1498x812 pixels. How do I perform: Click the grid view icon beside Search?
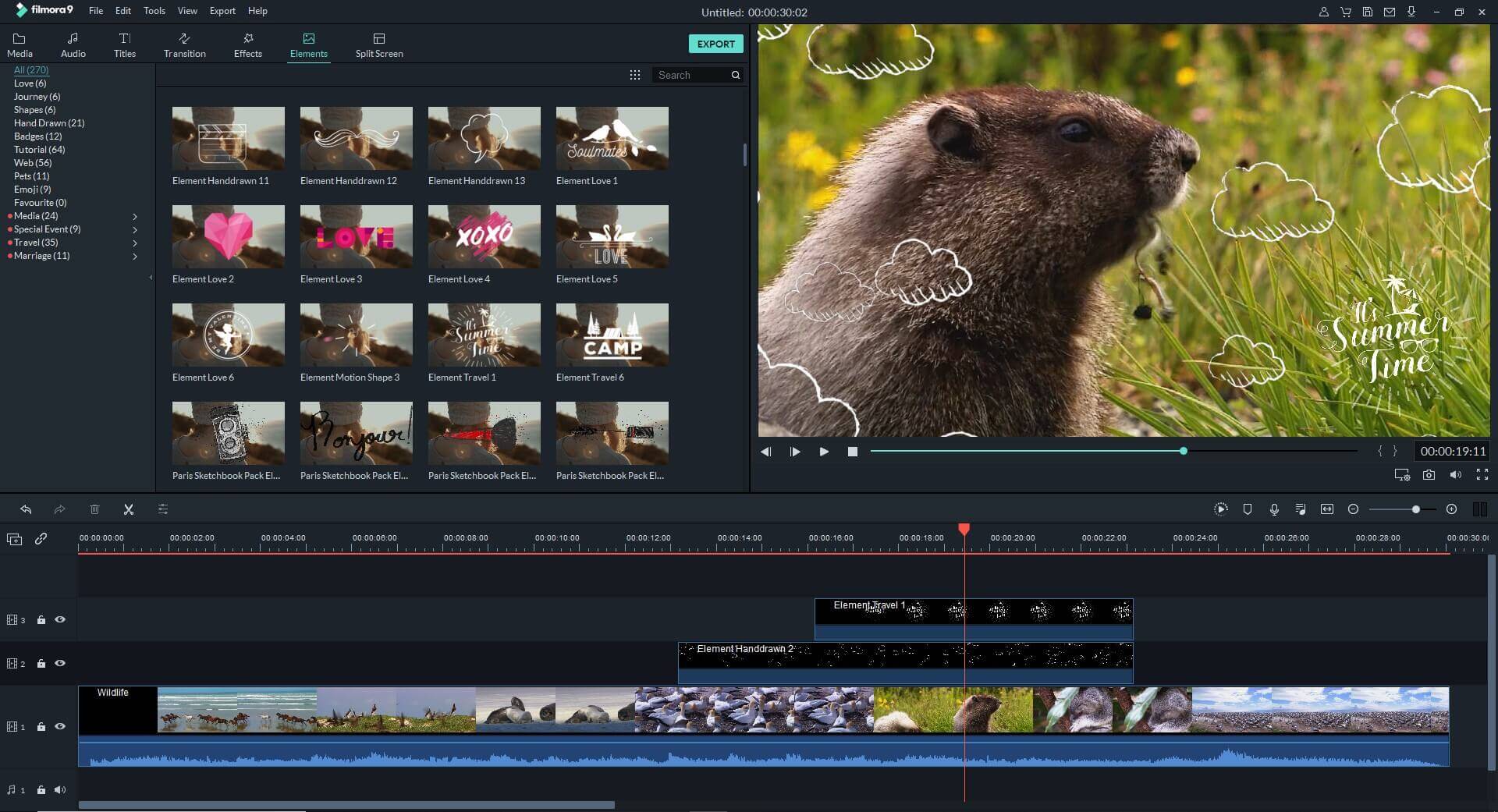(635, 75)
